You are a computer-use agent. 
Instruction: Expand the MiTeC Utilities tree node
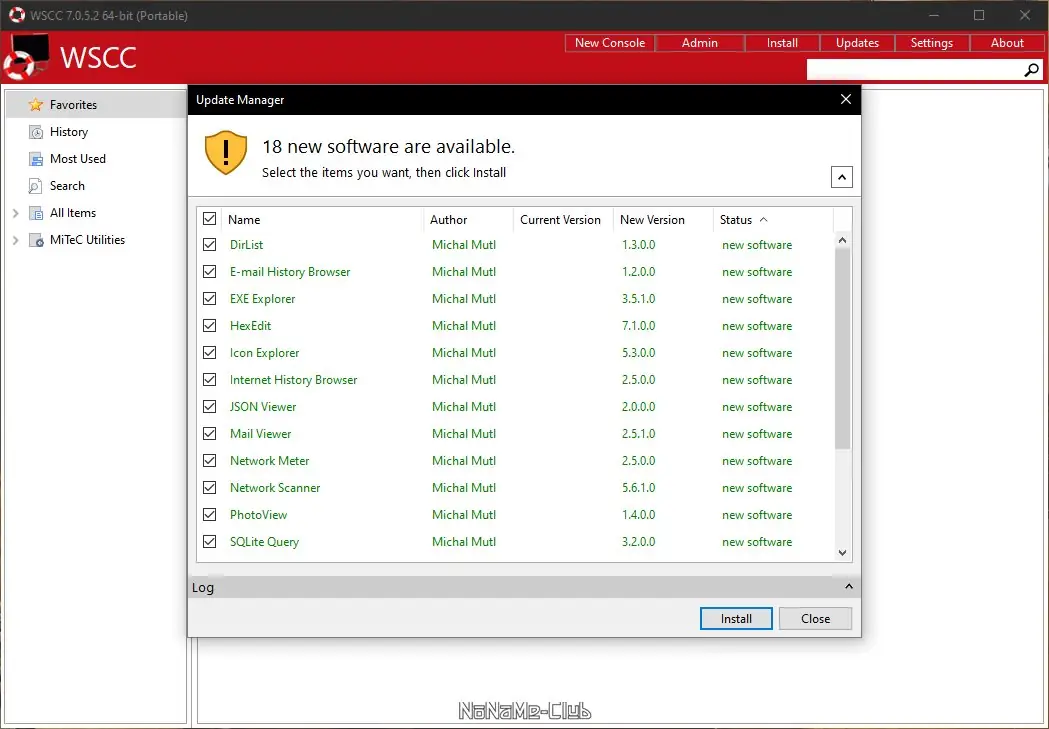(15, 240)
